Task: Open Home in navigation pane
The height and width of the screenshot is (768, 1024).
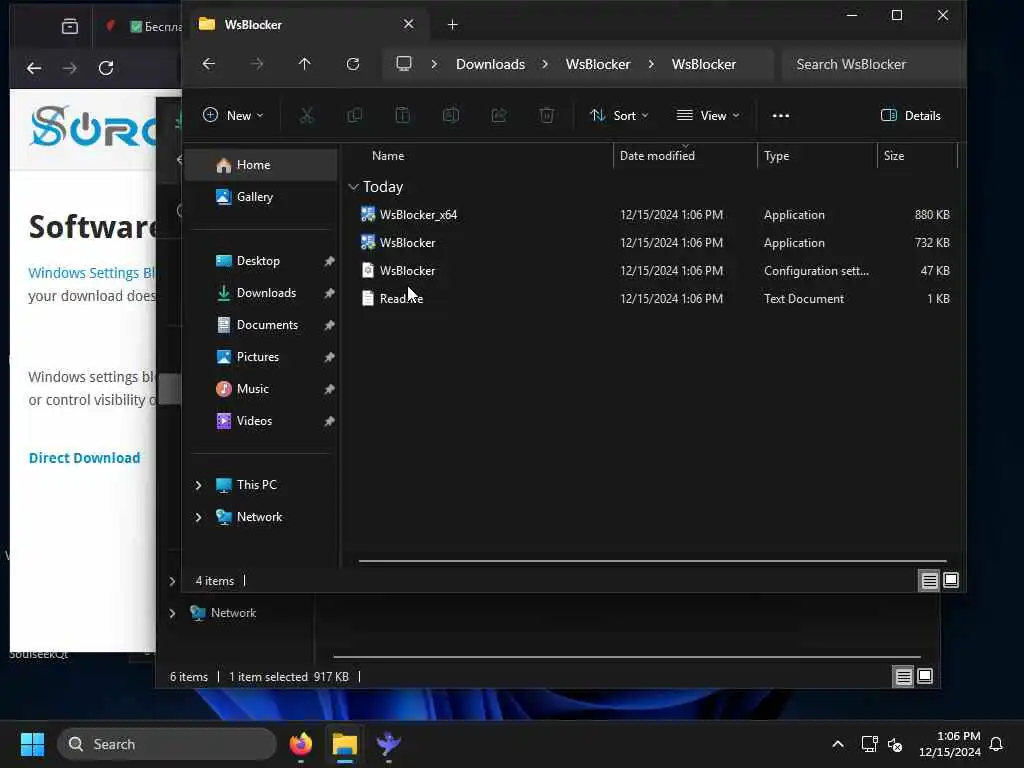Action: (x=261, y=165)
